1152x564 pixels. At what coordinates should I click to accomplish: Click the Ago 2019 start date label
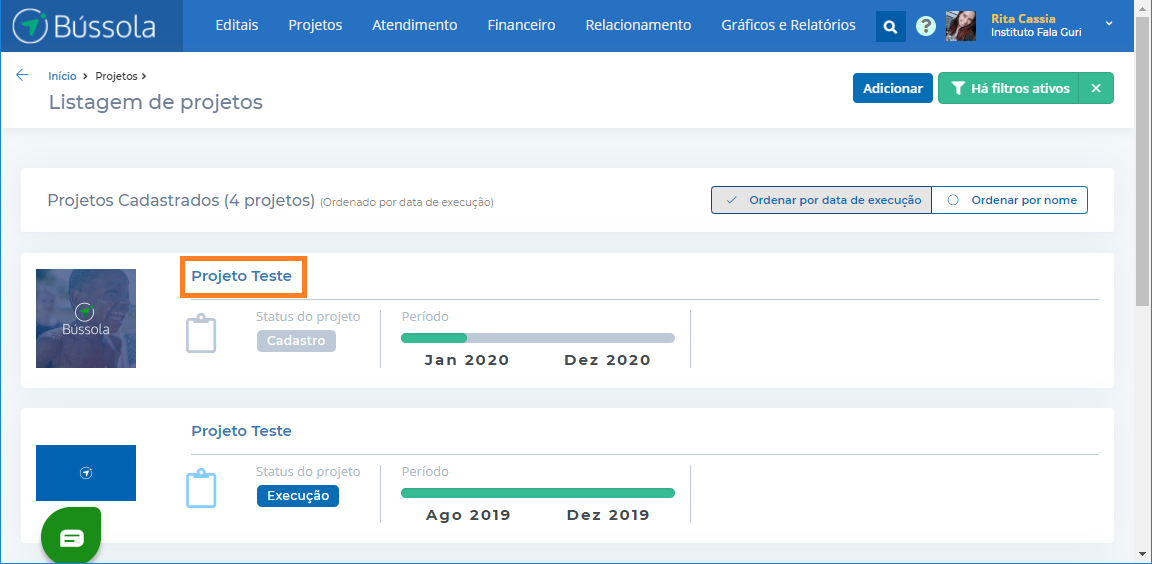point(468,515)
